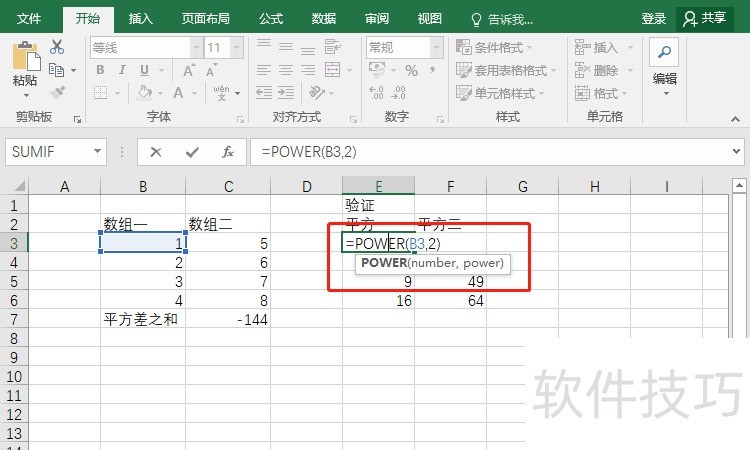Expand the formula bar
Viewport: 750px width, 450px height.
(x=736, y=152)
